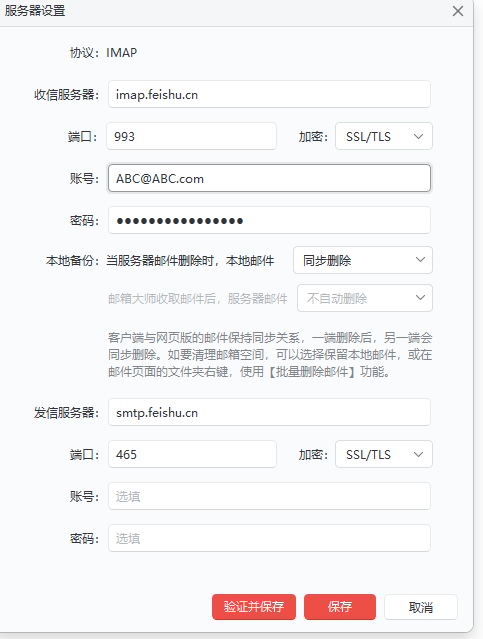Open the IMAP 加密 SSL/TLS dropdown
Image resolution: width=483 pixels, height=639 pixels.
pos(384,136)
